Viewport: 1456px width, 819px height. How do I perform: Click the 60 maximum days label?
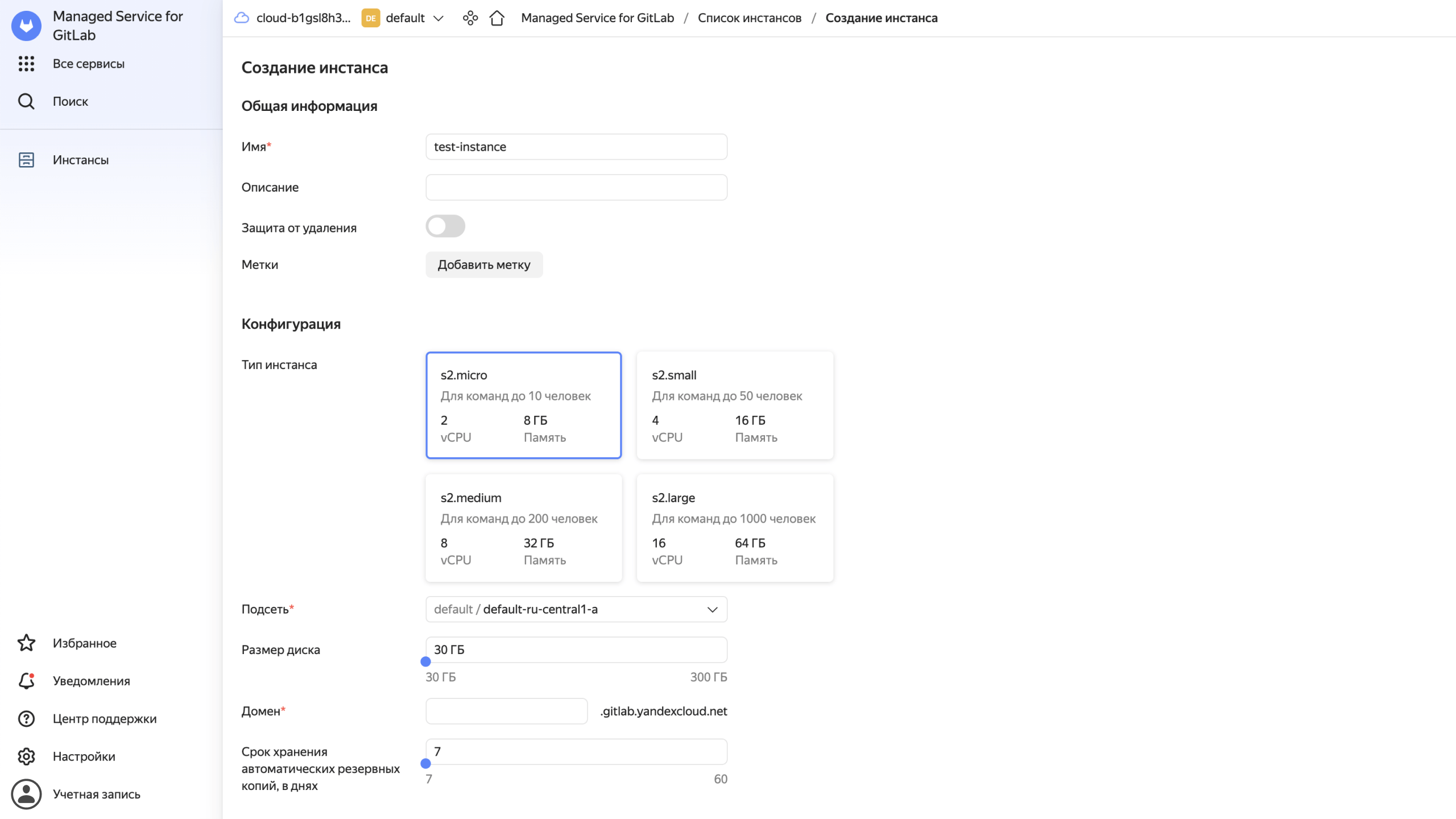721,779
